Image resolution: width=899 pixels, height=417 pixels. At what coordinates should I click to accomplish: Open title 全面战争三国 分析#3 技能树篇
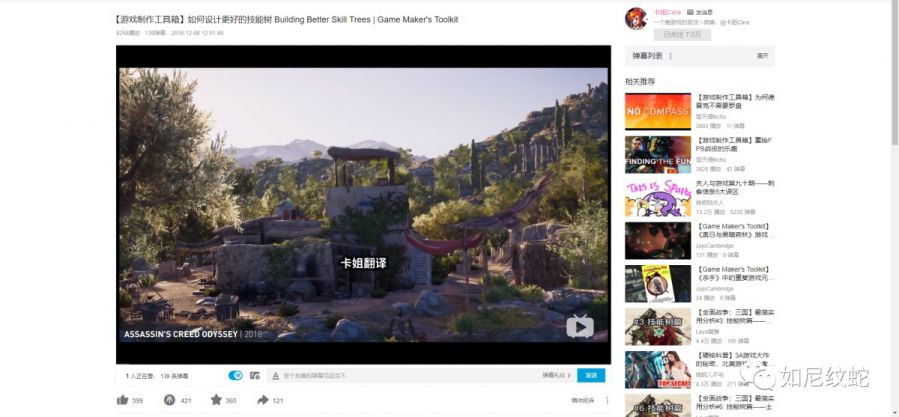point(735,317)
